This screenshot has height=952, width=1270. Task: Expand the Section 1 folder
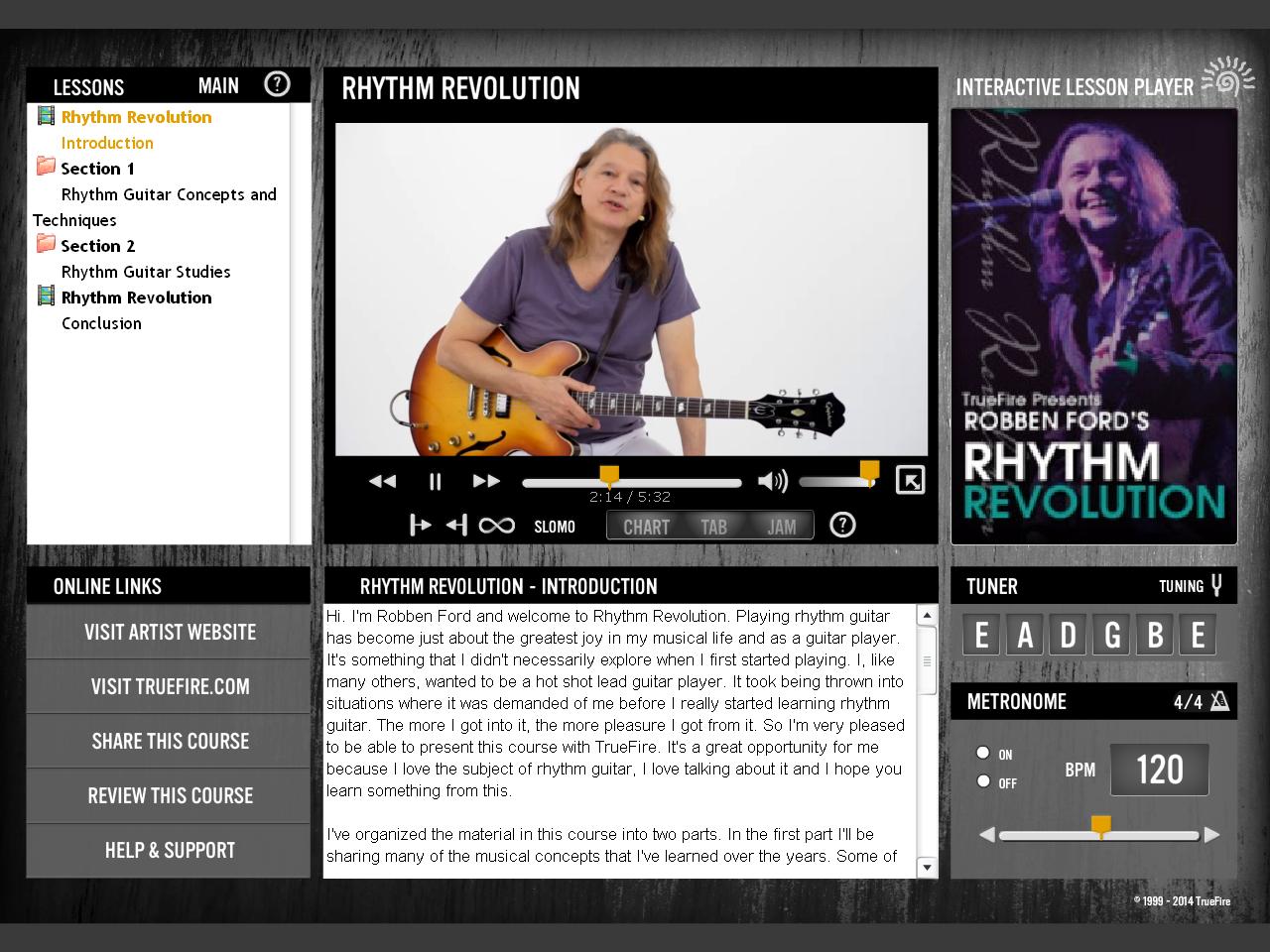pyautogui.click(x=46, y=168)
